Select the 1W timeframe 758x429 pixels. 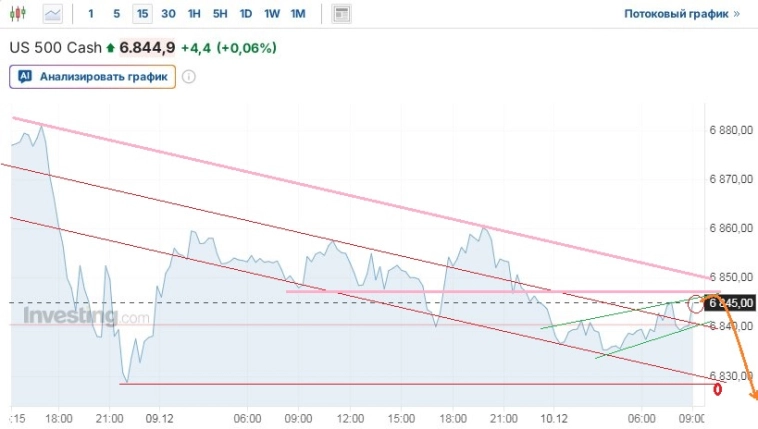tap(272, 14)
